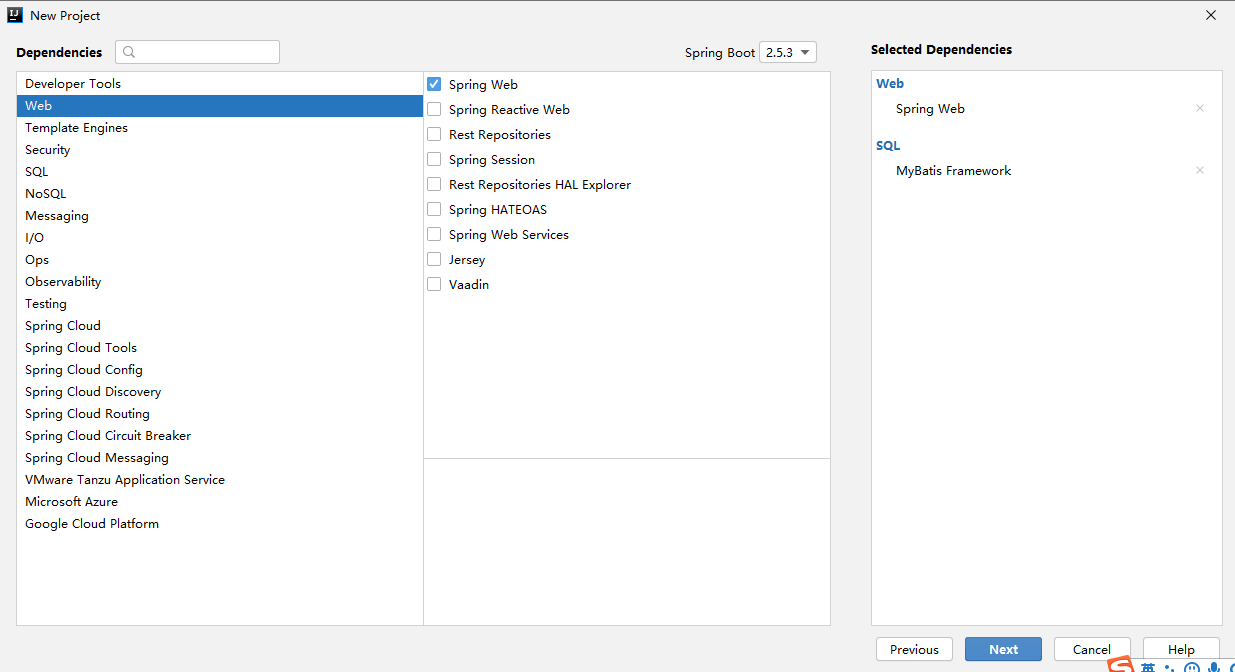Choose Spring Cloud Messaging category
Viewport: 1235px width, 672px height.
click(x=220, y=457)
